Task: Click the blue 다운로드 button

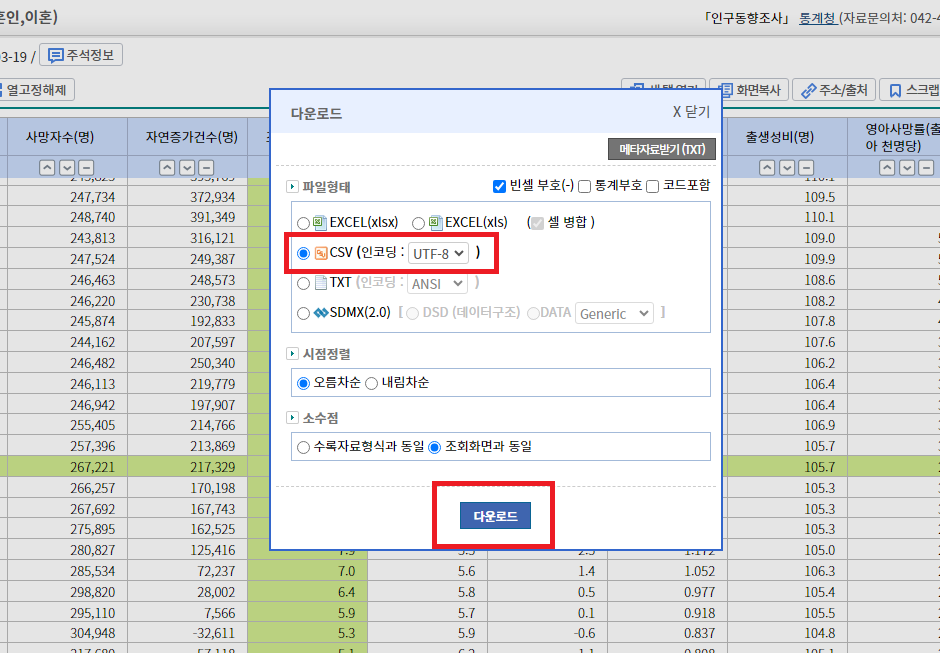Action: (x=495, y=516)
